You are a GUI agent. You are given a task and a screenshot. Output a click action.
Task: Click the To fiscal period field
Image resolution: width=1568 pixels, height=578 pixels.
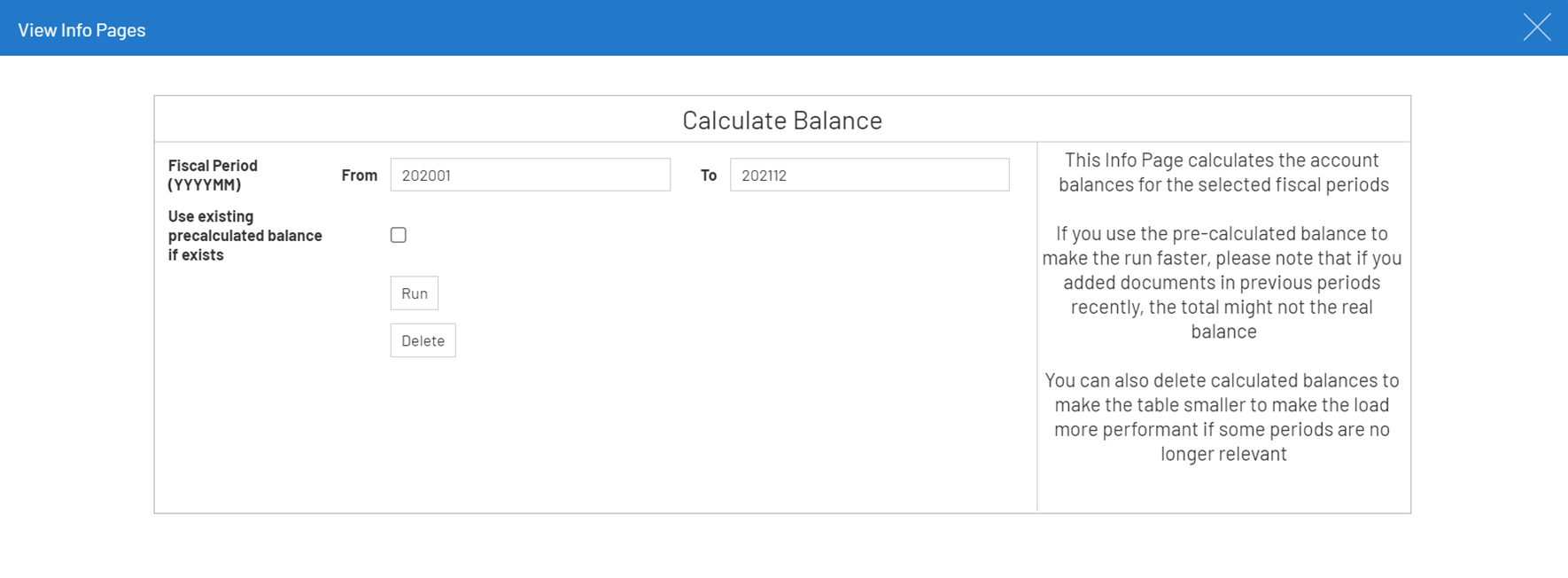(869, 175)
